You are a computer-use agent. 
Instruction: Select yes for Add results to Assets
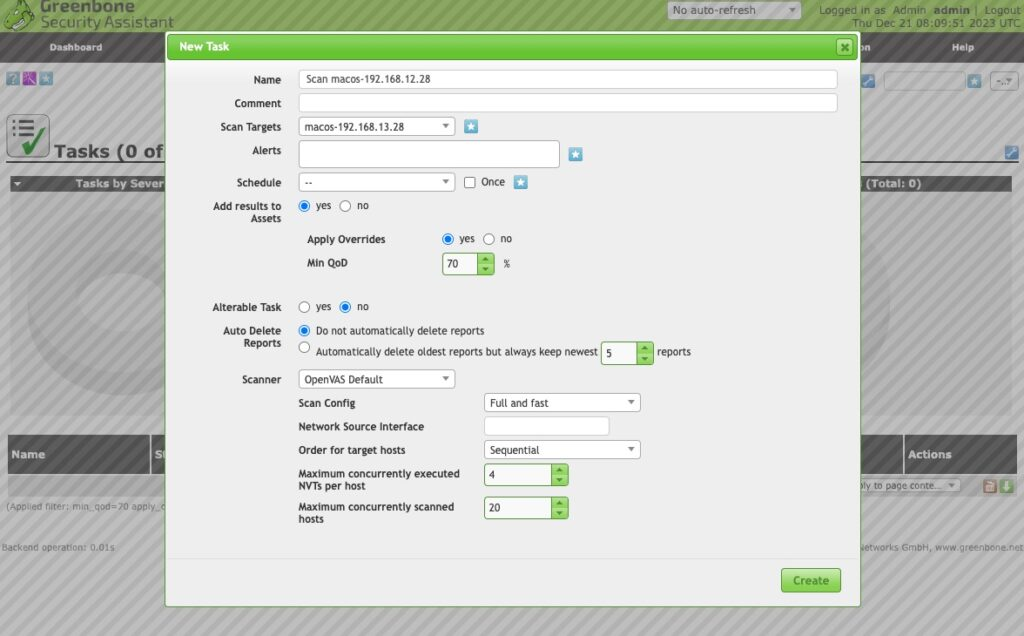(x=304, y=206)
